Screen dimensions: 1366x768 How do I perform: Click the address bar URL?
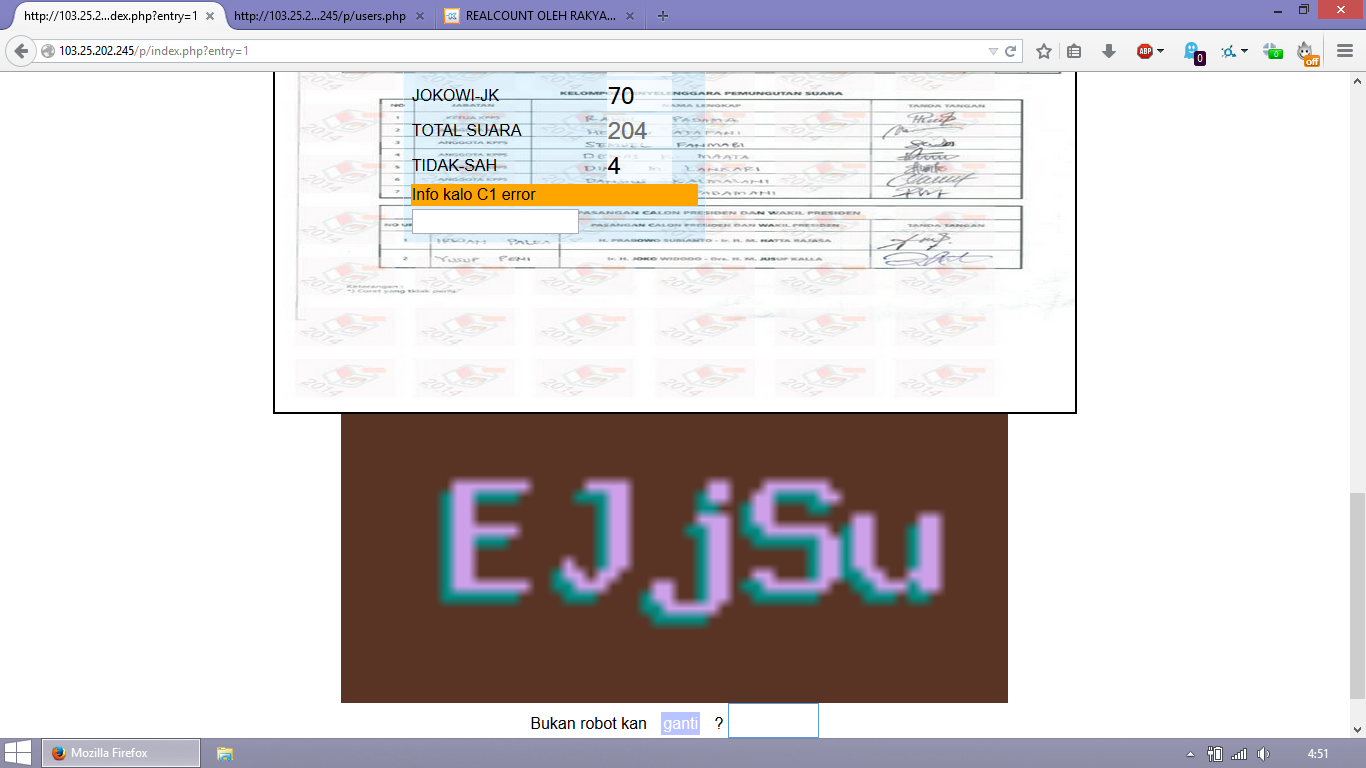pyautogui.click(x=154, y=51)
